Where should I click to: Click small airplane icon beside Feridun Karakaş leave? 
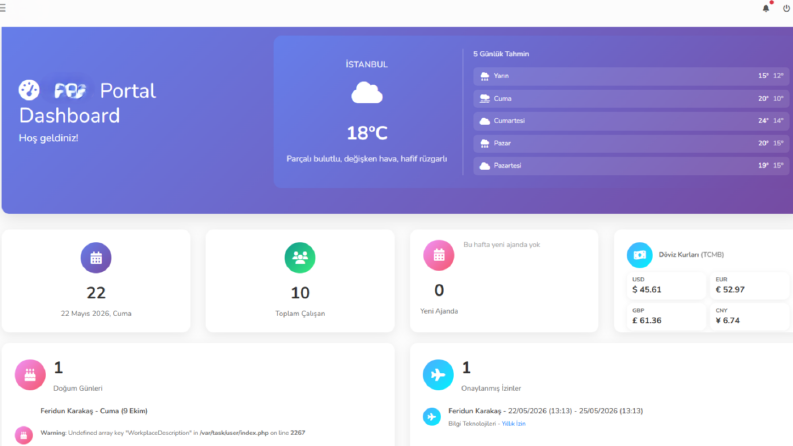[431, 417]
